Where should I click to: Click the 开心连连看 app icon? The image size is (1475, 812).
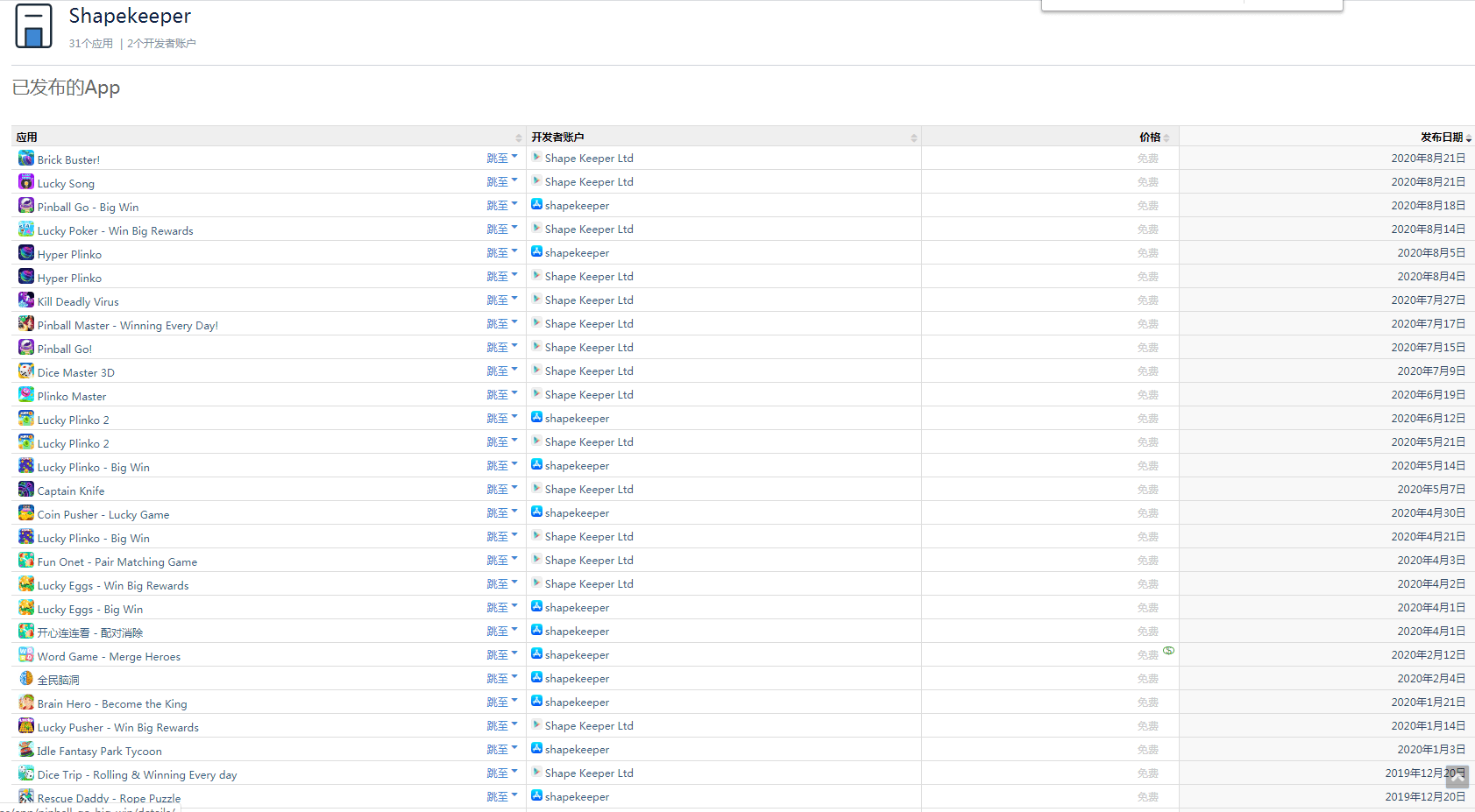tap(26, 631)
